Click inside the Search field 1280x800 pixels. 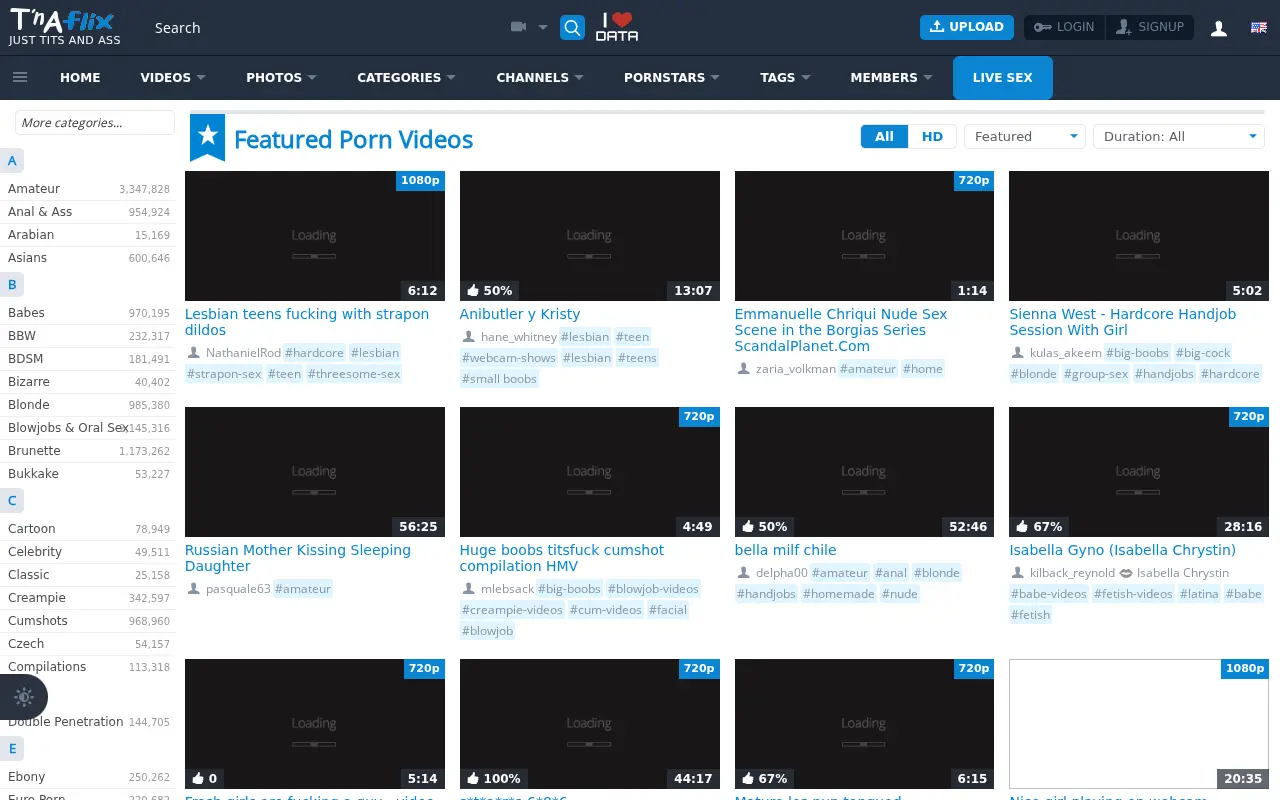click(325, 28)
